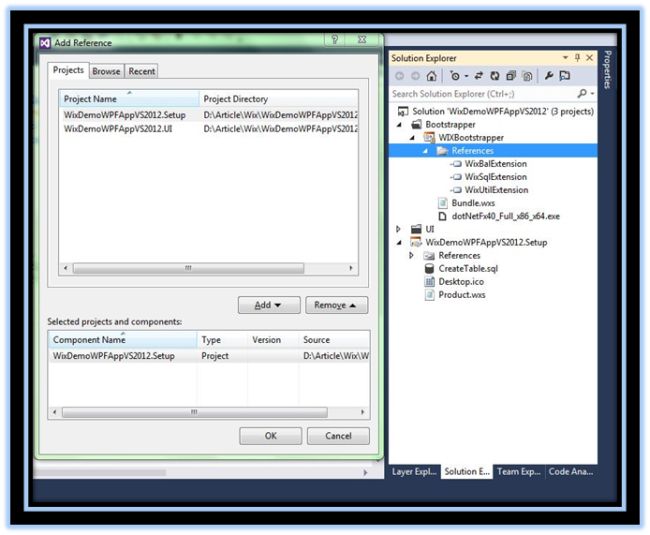Image resolution: width=650 pixels, height=535 pixels.
Task: Switch to the Team Explorer bottom tab
Action: pyautogui.click(x=519, y=472)
